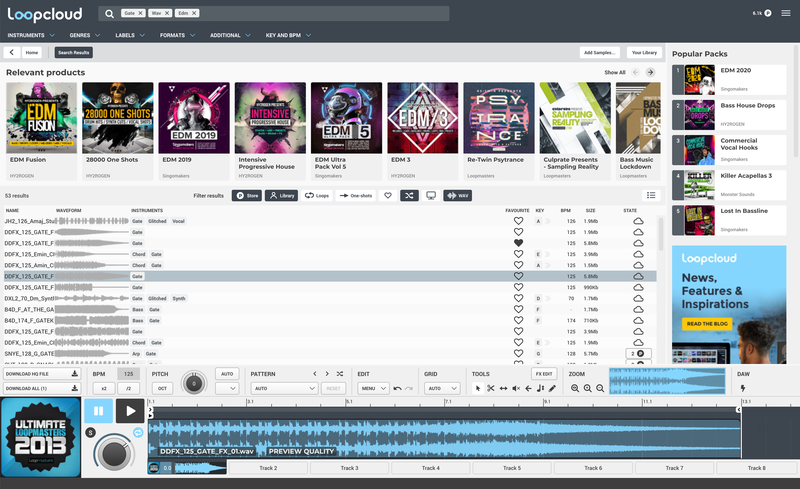Open the Grid AUTO dropdown
The height and width of the screenshot is (489, 800).
[442, 388]
